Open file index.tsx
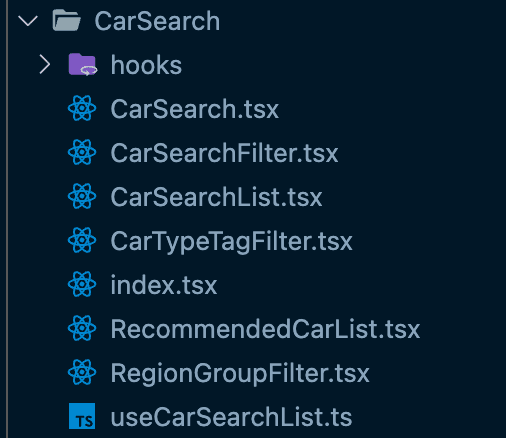This screenshot has width=506, height=438. click(164, 285)
